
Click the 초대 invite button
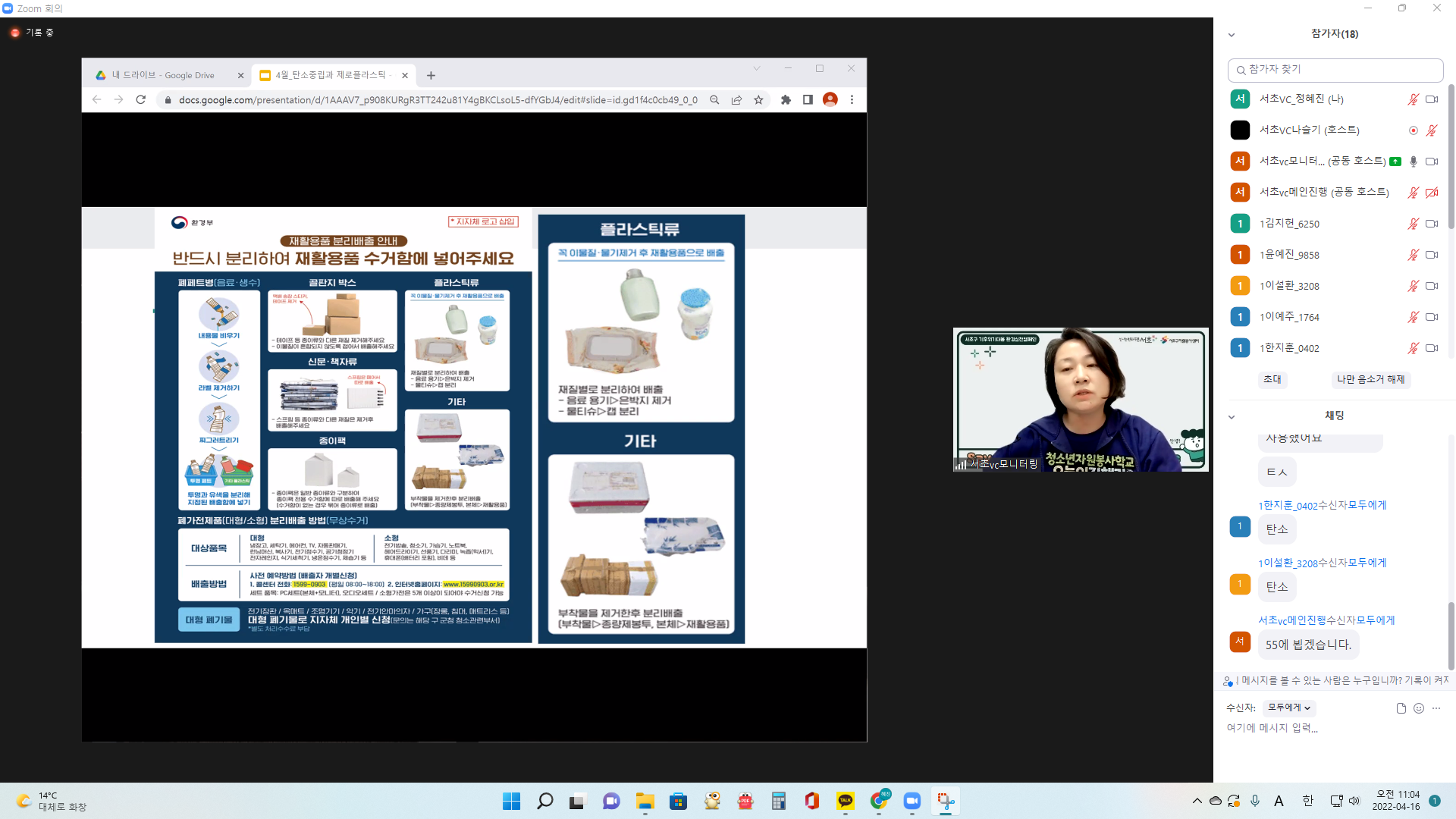pyautogui.click(x=1272, y=379)
